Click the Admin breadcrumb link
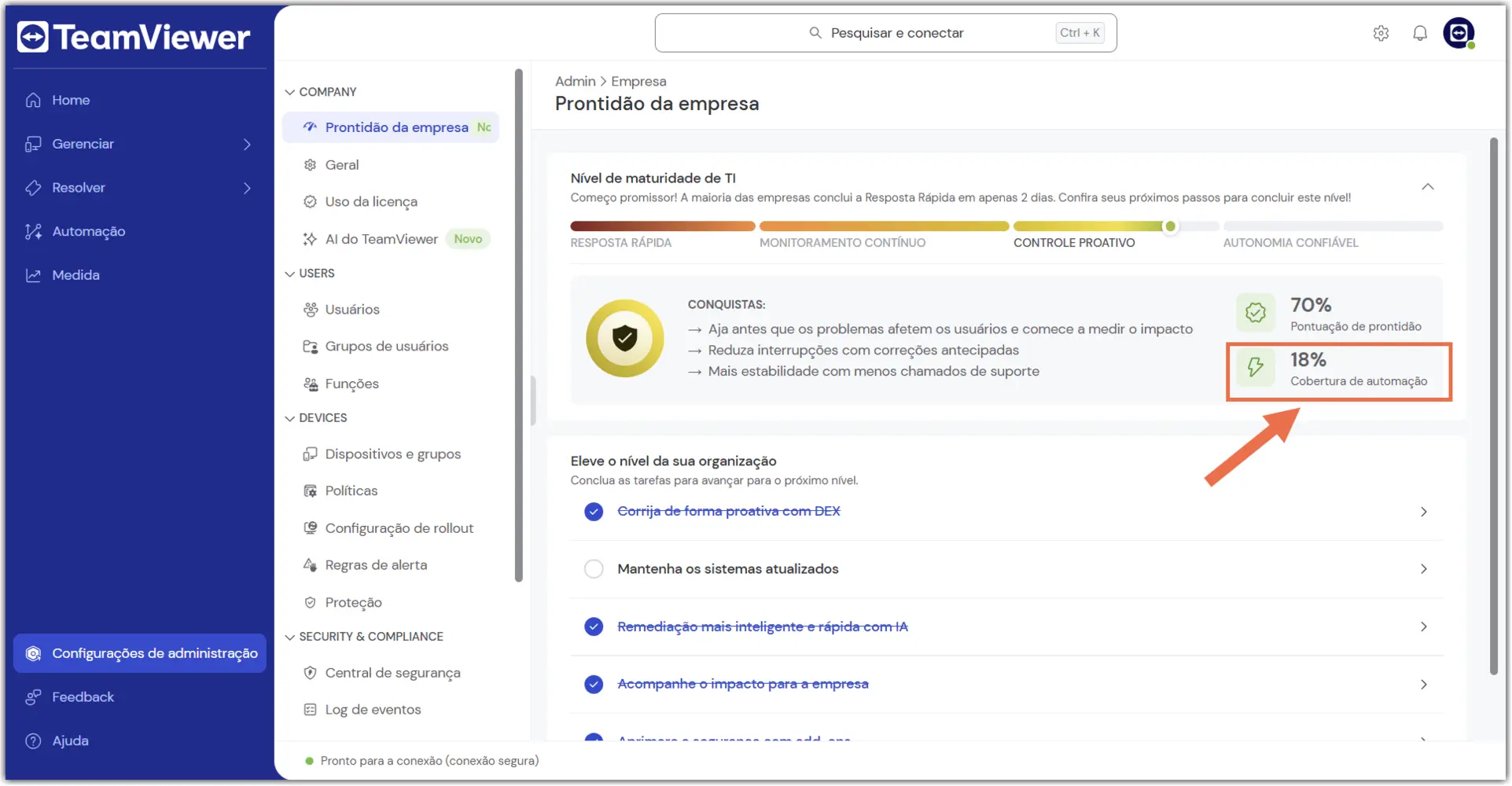The width and height of the screenshot is (1512, 786). tap(575, 81)
